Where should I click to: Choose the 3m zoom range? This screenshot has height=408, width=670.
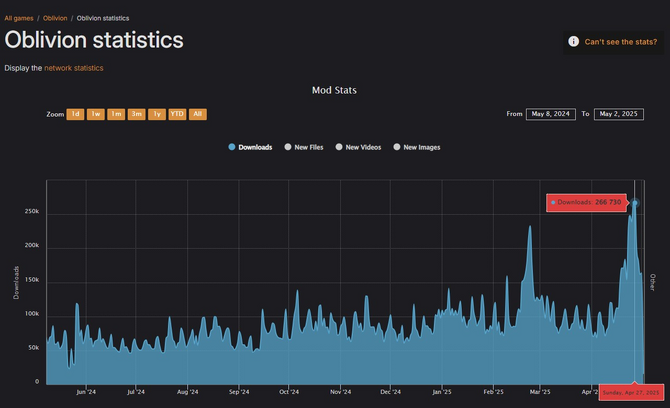point(136,114)
